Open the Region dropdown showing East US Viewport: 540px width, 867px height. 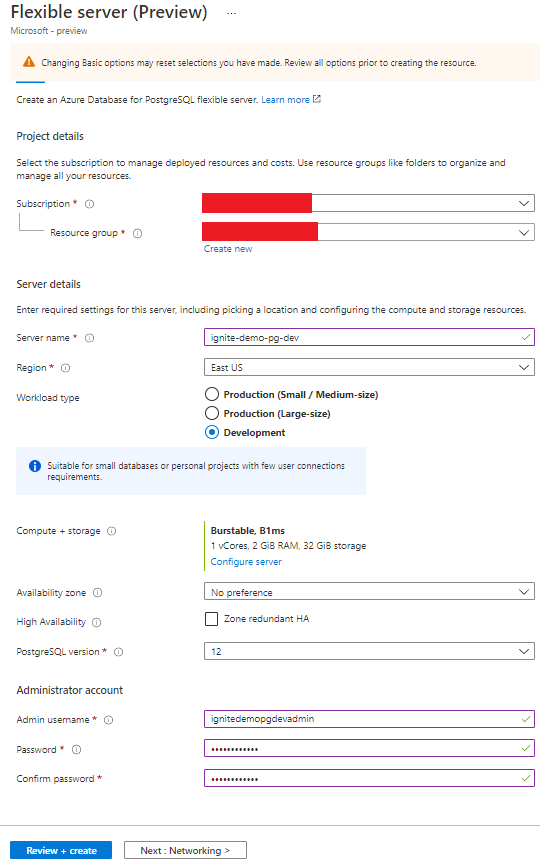click(369, 367)
